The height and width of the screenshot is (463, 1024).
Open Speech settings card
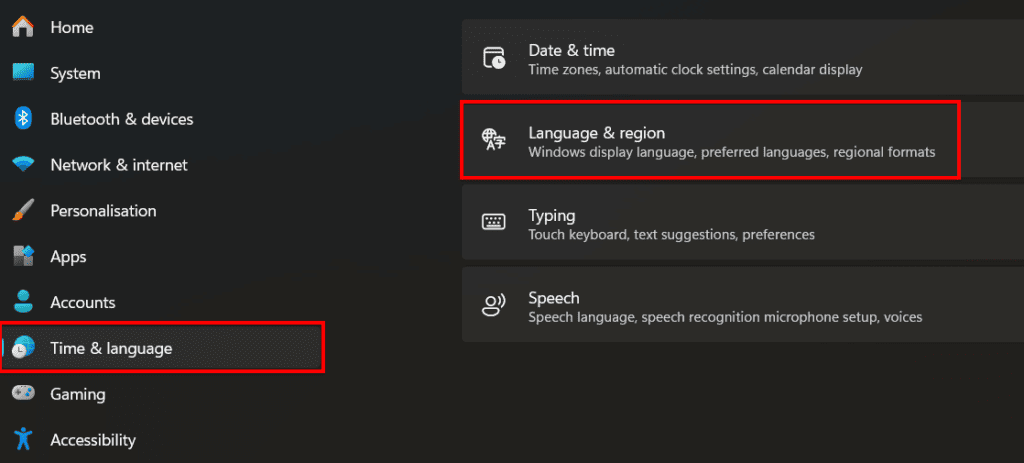tap(740, 306)
